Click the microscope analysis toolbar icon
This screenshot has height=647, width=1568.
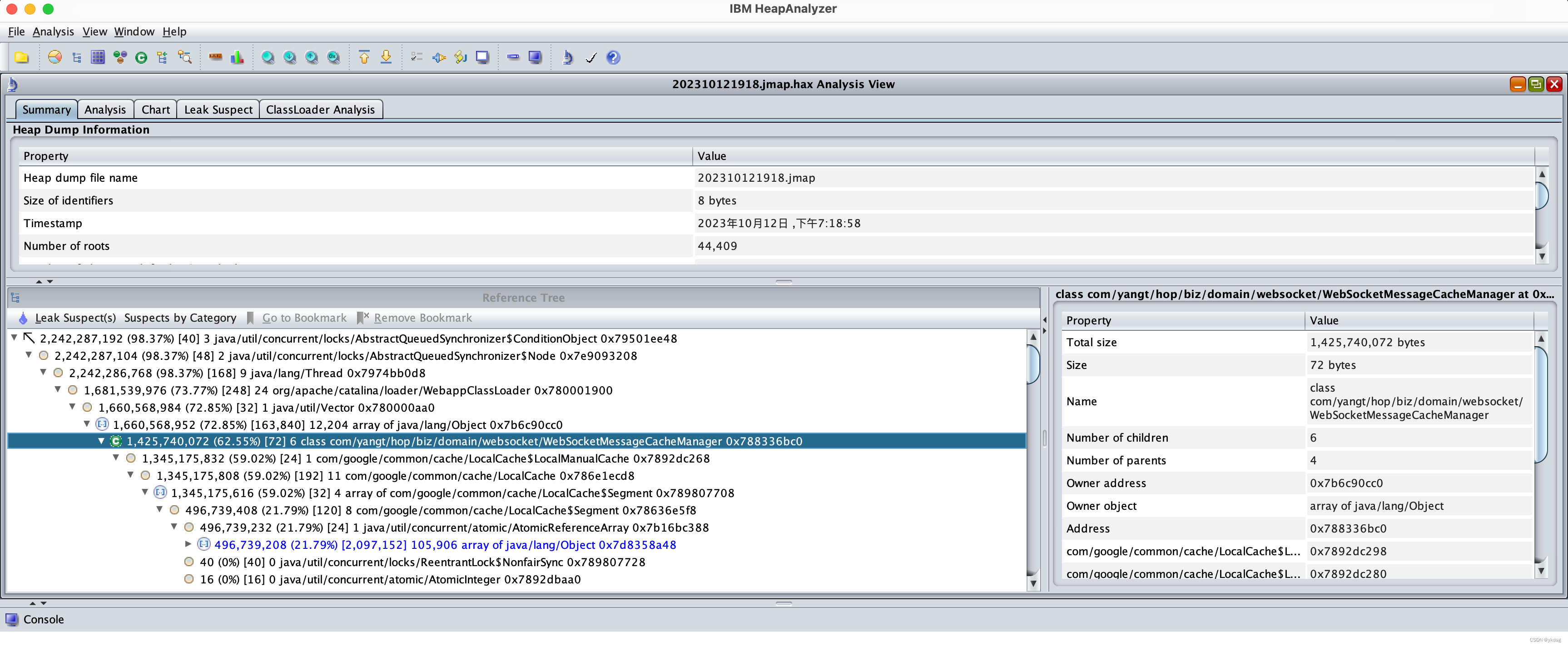point(567,57)
